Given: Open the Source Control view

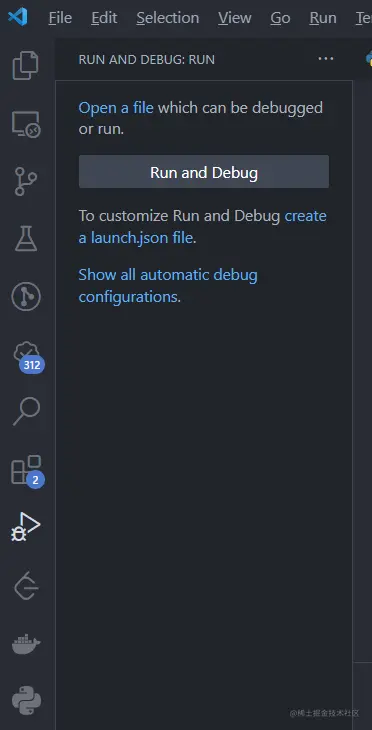Looking at the screenshot, I should (x=26, y=182).
